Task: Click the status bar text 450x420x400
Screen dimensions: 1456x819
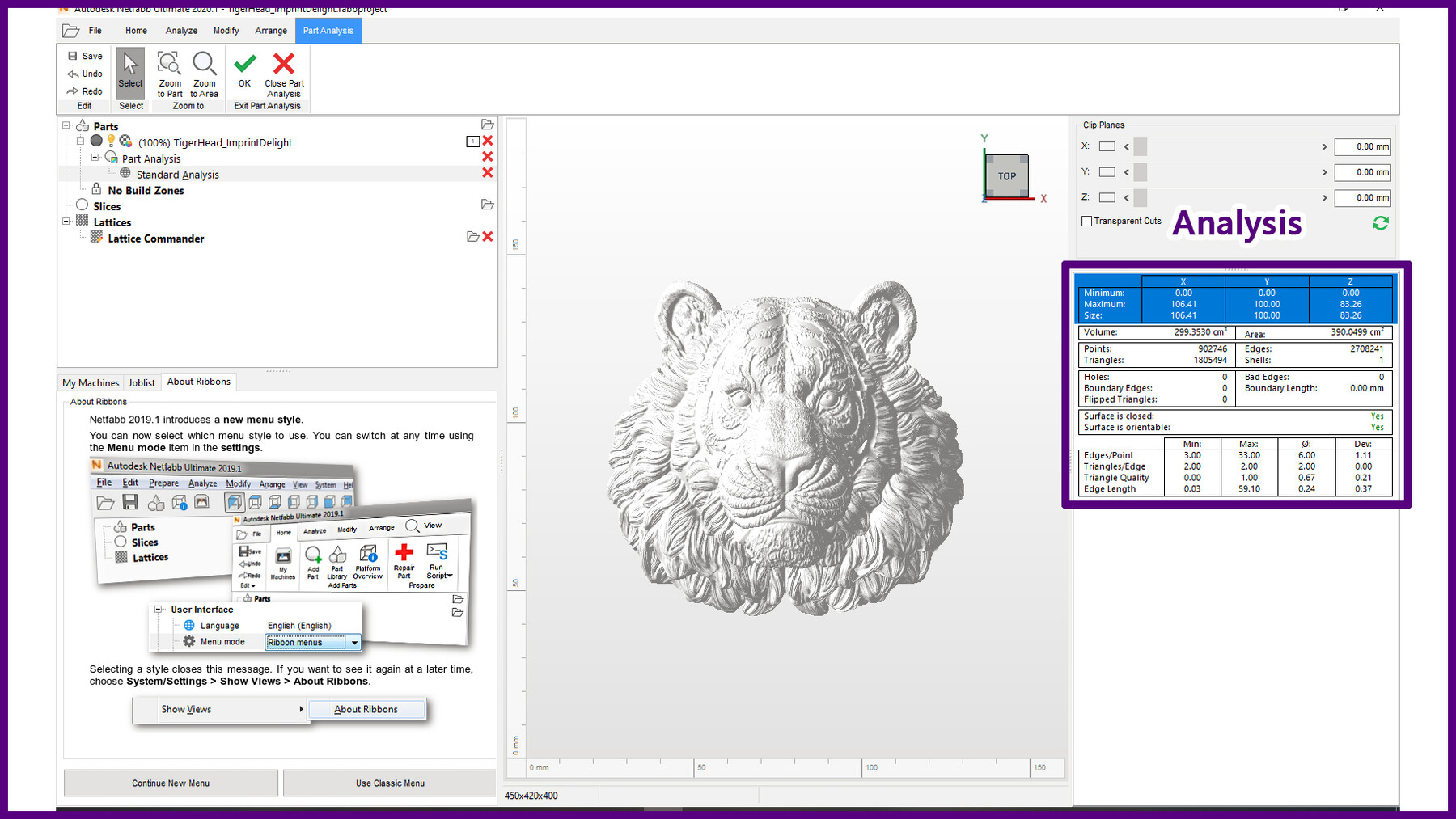Action: point(531,796)
